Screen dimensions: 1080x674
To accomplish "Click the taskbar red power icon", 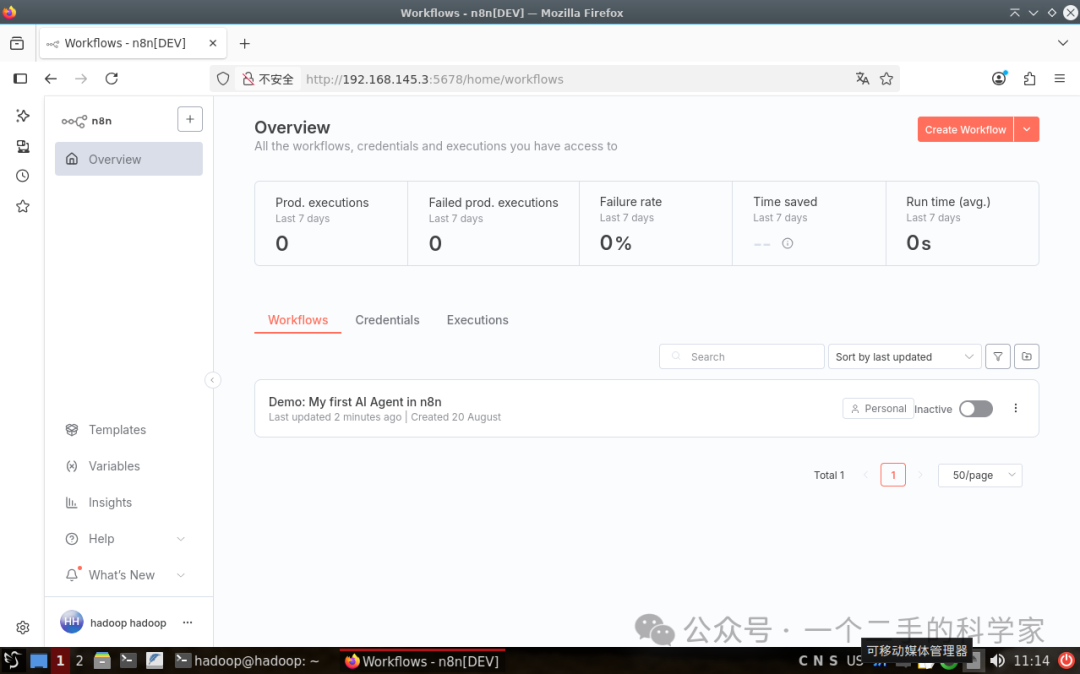I will tap(1066, 661).
